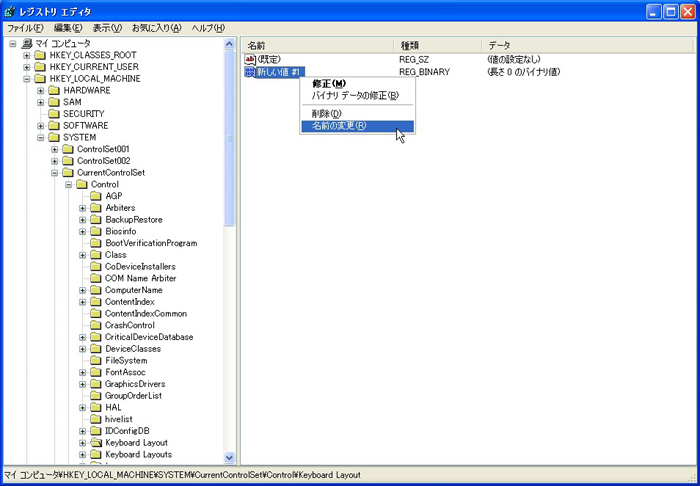This screenshot has width=700, height=486.
Task: Select the CriticalDeviceDatabase key
Action: 149,337
